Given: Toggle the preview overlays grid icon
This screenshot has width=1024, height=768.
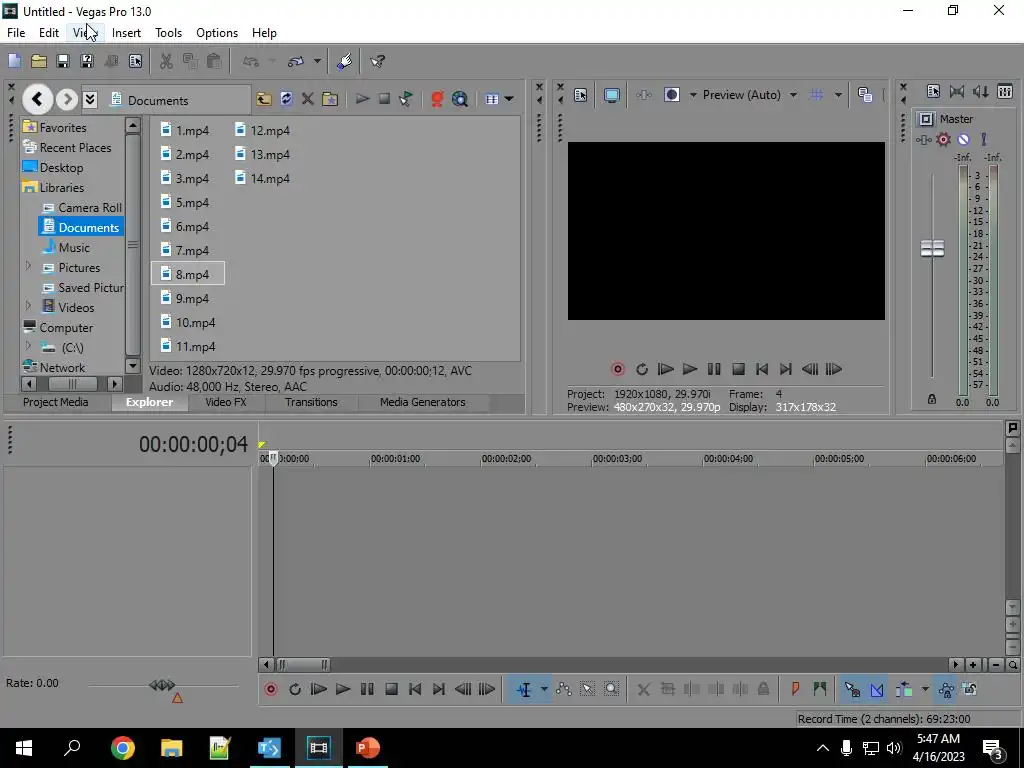Looking at the screenshot, I should click(816, 95).
